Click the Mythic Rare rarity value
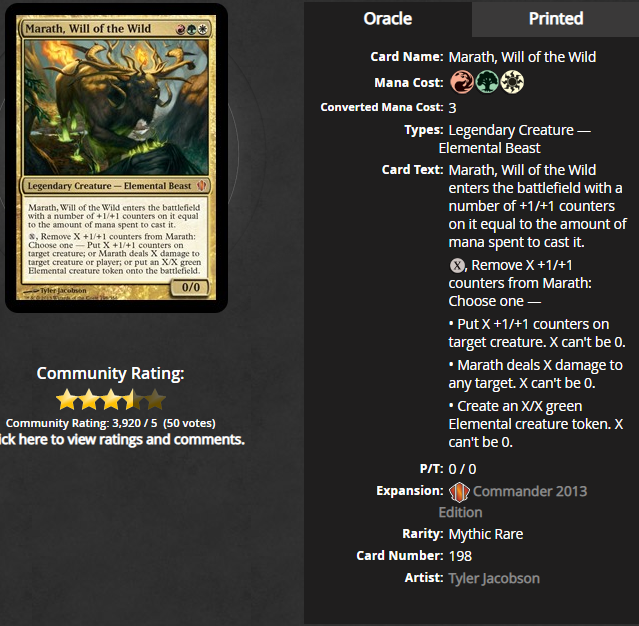Viewport: 639px width, 626px height. [486, 534]
